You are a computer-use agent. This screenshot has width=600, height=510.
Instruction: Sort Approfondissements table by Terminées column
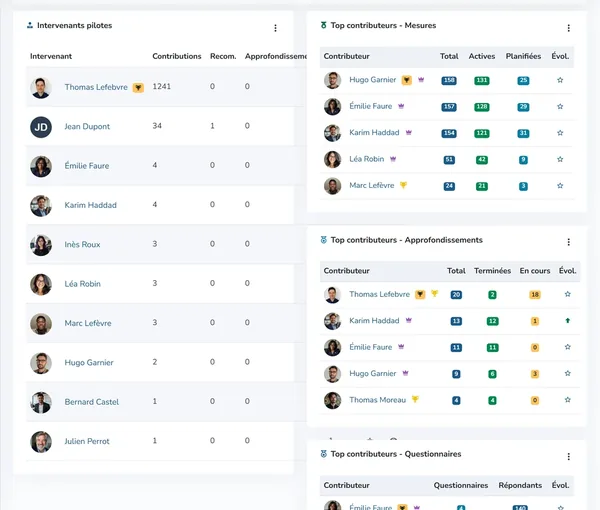tap(492, 270)
